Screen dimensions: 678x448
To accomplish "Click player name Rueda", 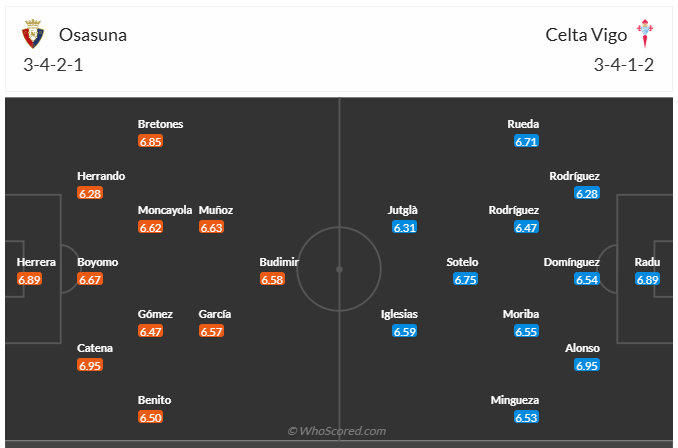I will (523, 124).
